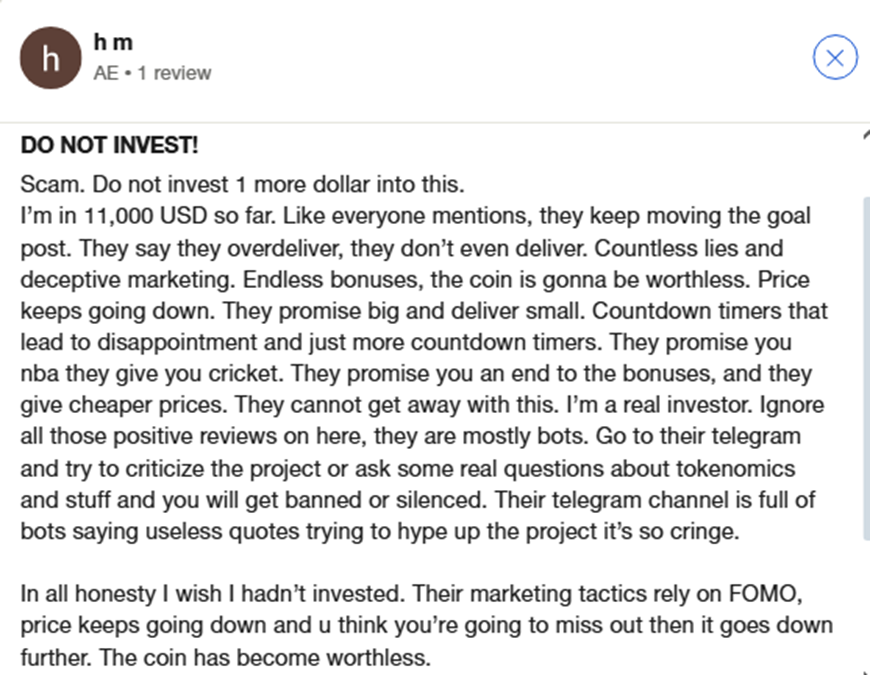The width and height of the screenshot is (870, 675).
Task: Click the scrollbar track below the thumb
Action: pyautogui.click(x=867, y=602)
